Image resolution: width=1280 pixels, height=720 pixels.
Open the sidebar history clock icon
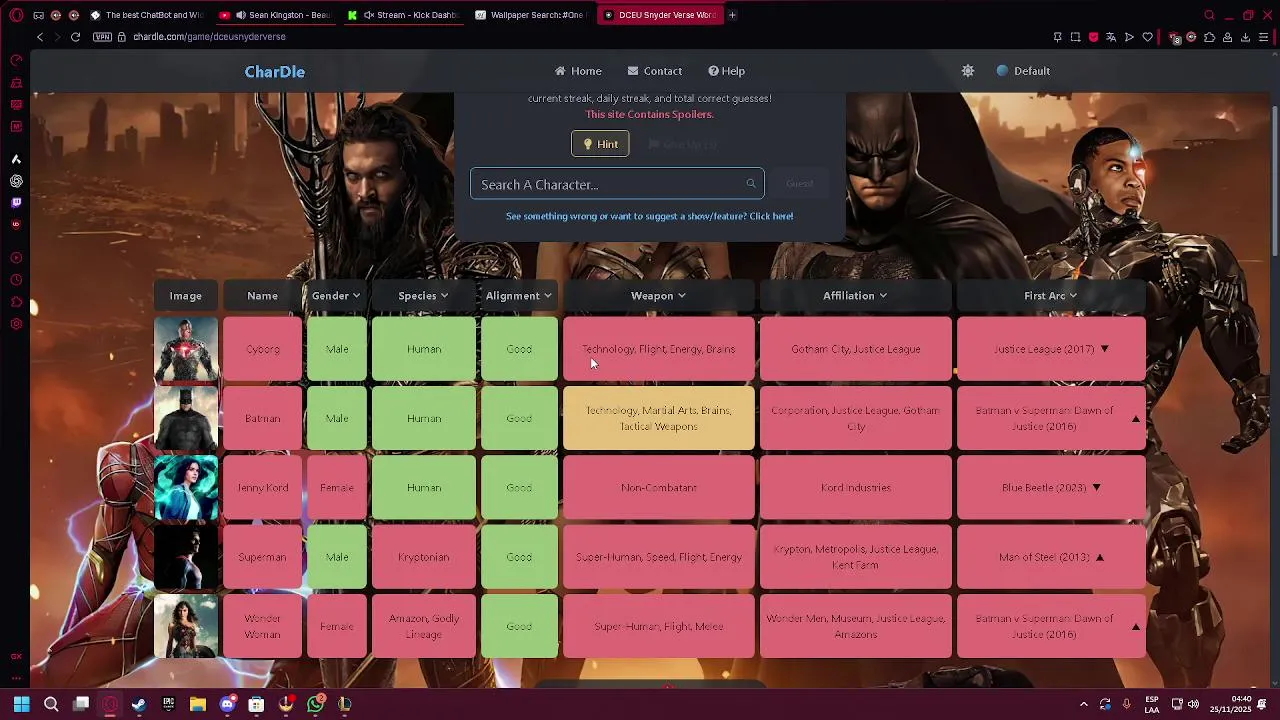pyautogui.click(x=16, y=280)
